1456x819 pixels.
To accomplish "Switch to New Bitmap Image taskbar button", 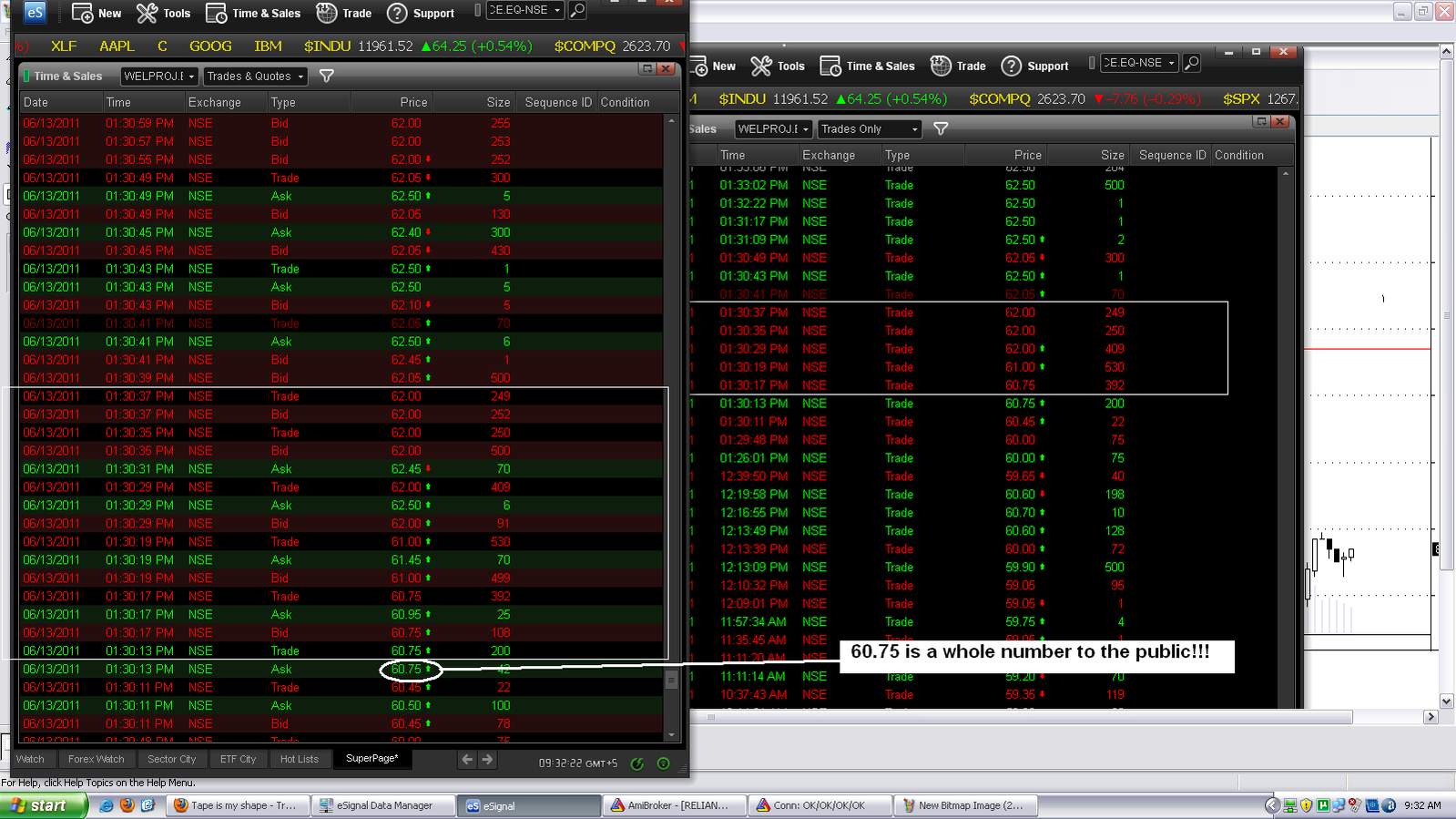I will coord(965,805).
